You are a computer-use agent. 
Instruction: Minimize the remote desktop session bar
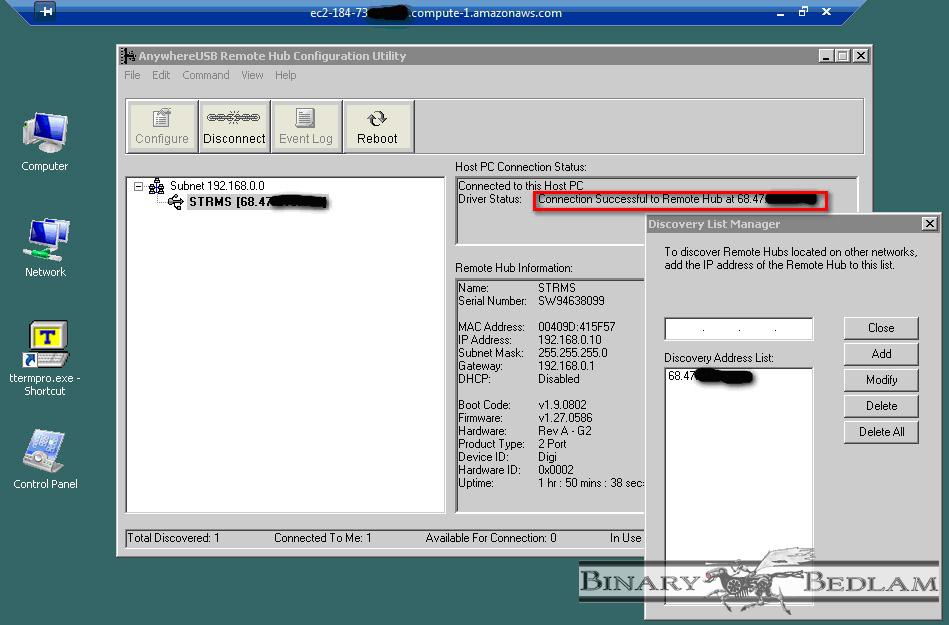[x=781, y=12]
